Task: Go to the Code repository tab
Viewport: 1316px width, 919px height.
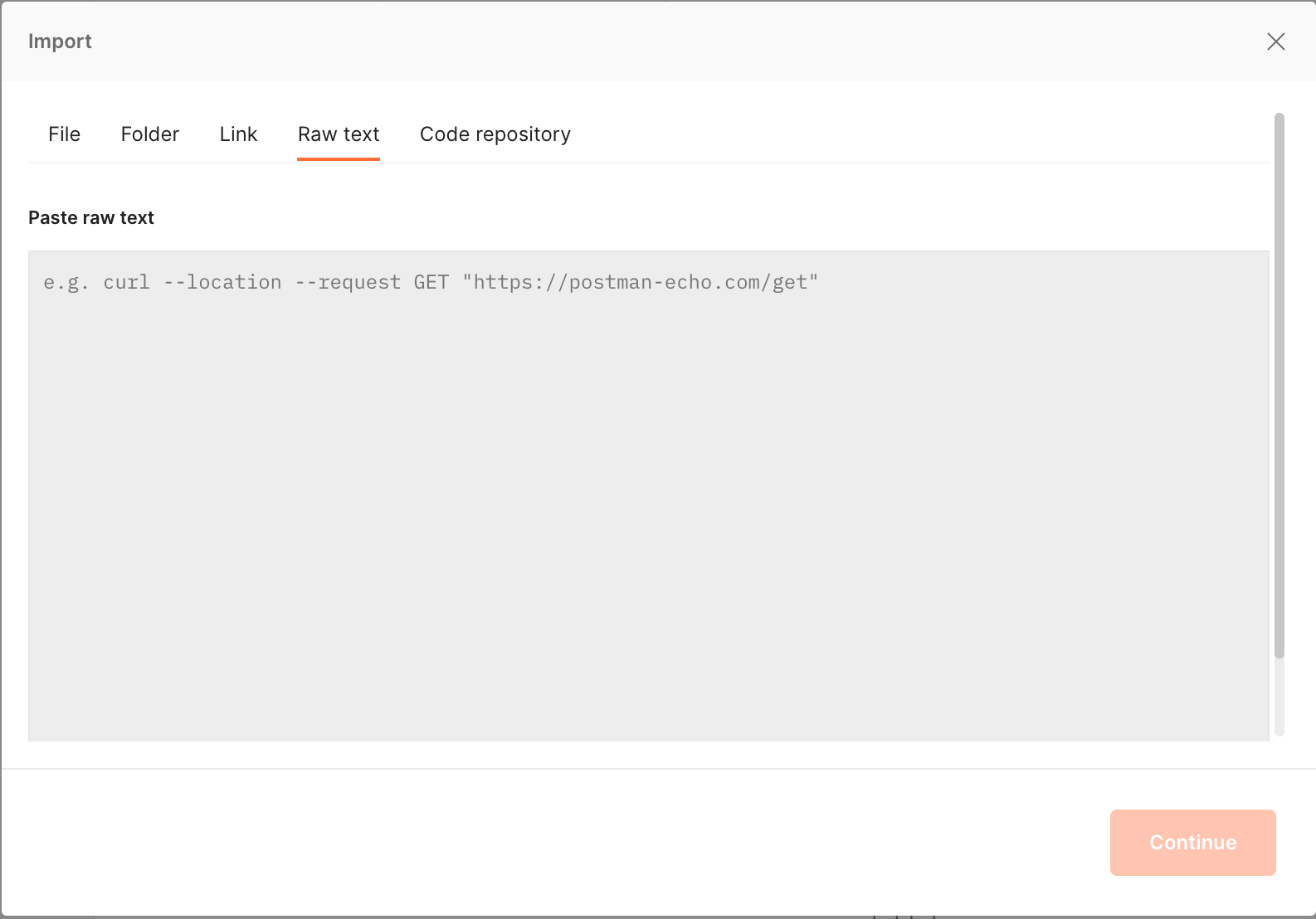Action: click(x=495, y=134)
